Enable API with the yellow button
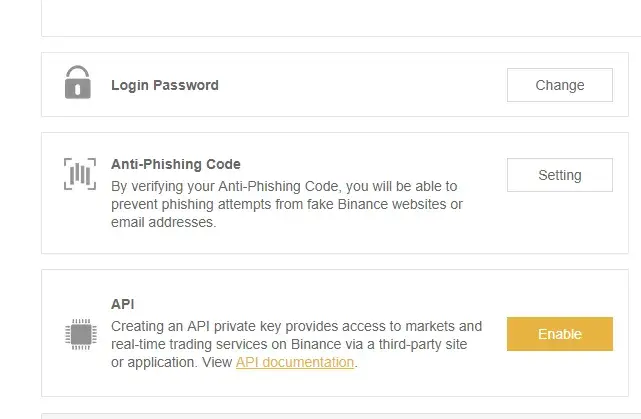The image size is (641, 419). click(x=559, y=334)
